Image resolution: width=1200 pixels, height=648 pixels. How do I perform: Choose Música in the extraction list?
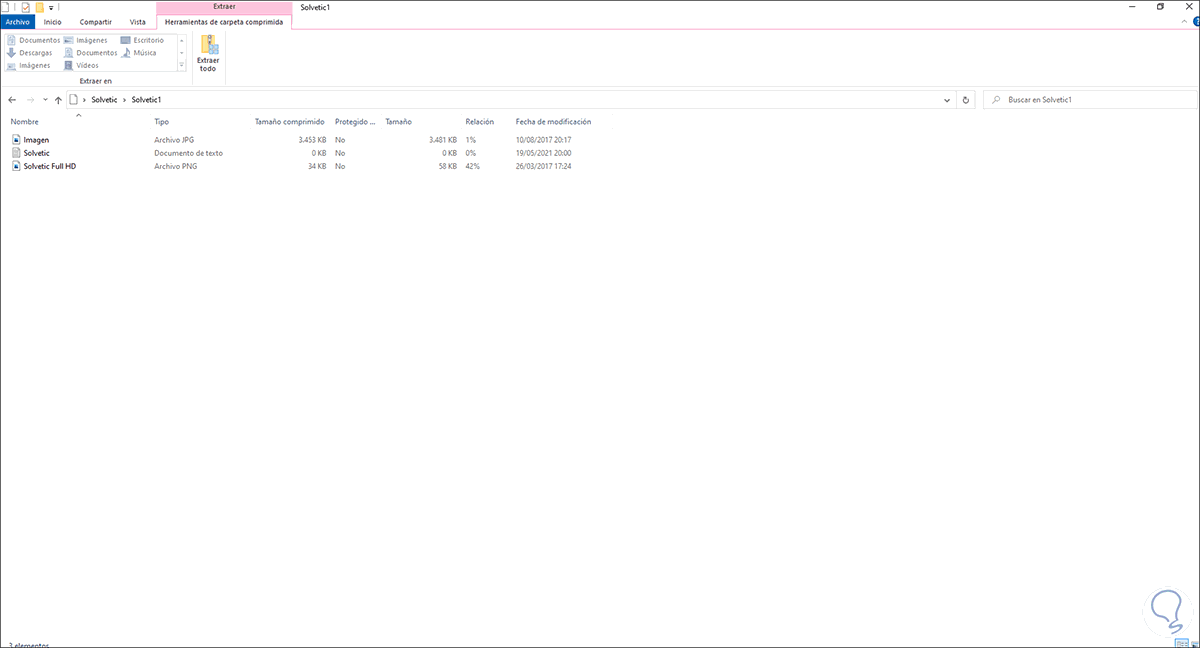click(x=142, y=52)
